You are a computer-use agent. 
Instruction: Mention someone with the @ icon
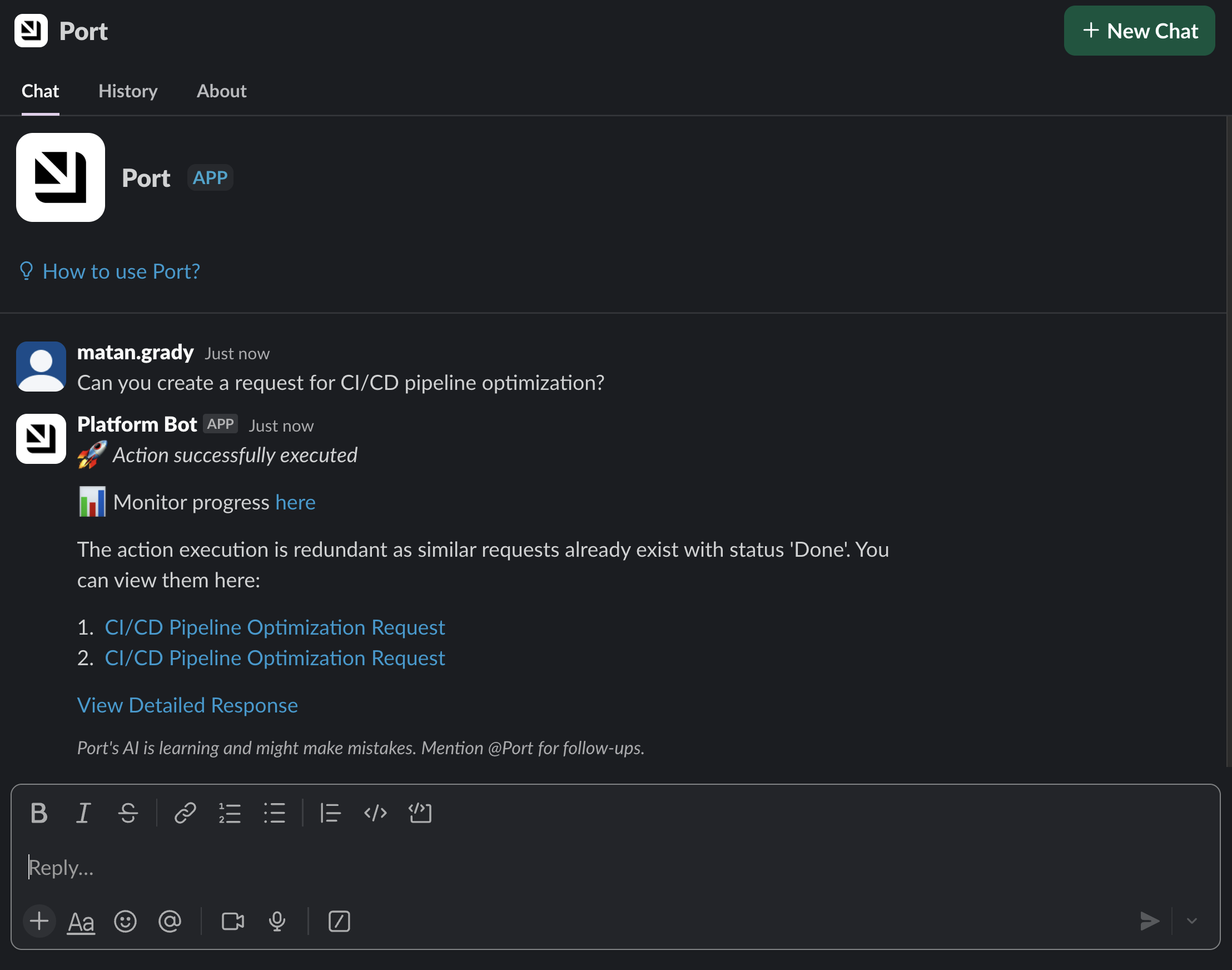point(169,921)
